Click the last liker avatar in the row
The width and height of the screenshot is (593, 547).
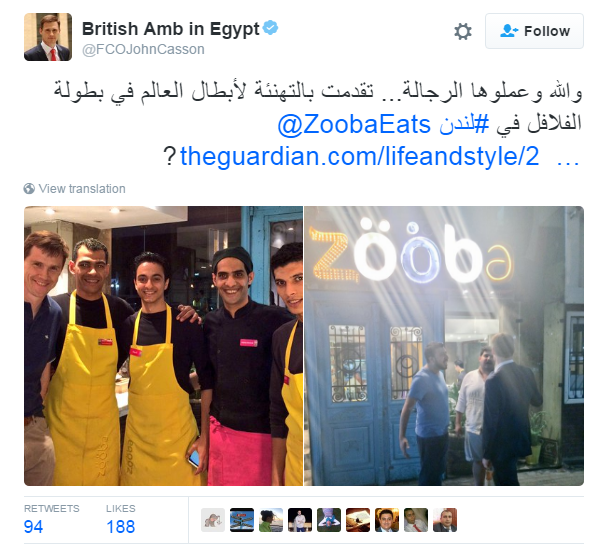click(x=445, y=520)
